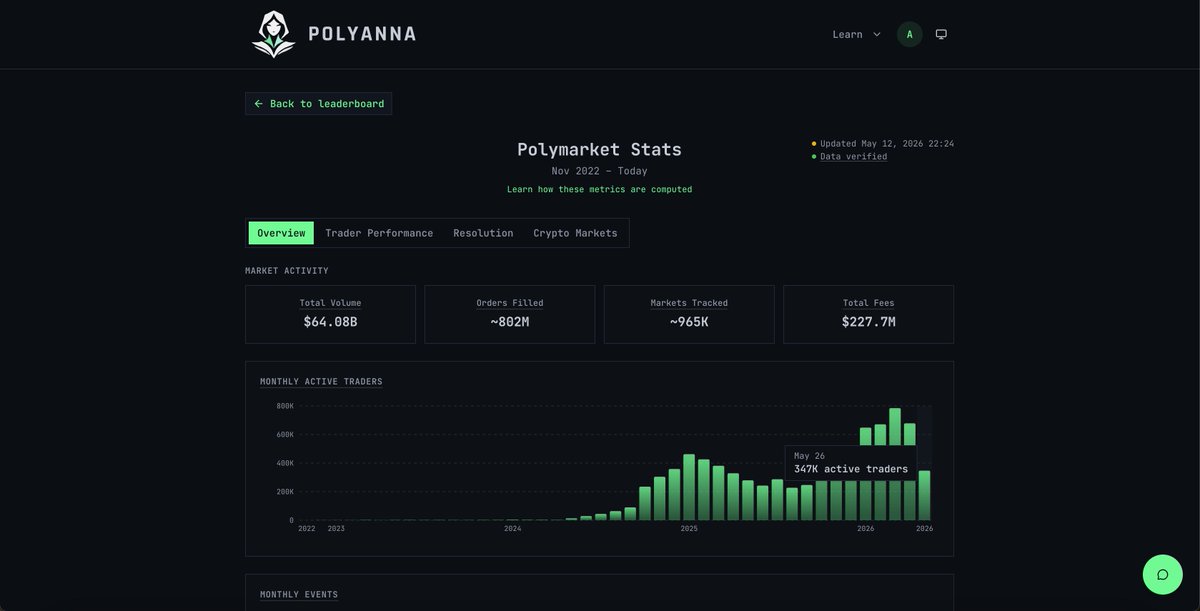This screenshot has height=611, width=1200.
Task: Click the Polyanna hooded figure logo
Action: pyautogui.click(x=273, y=34)
